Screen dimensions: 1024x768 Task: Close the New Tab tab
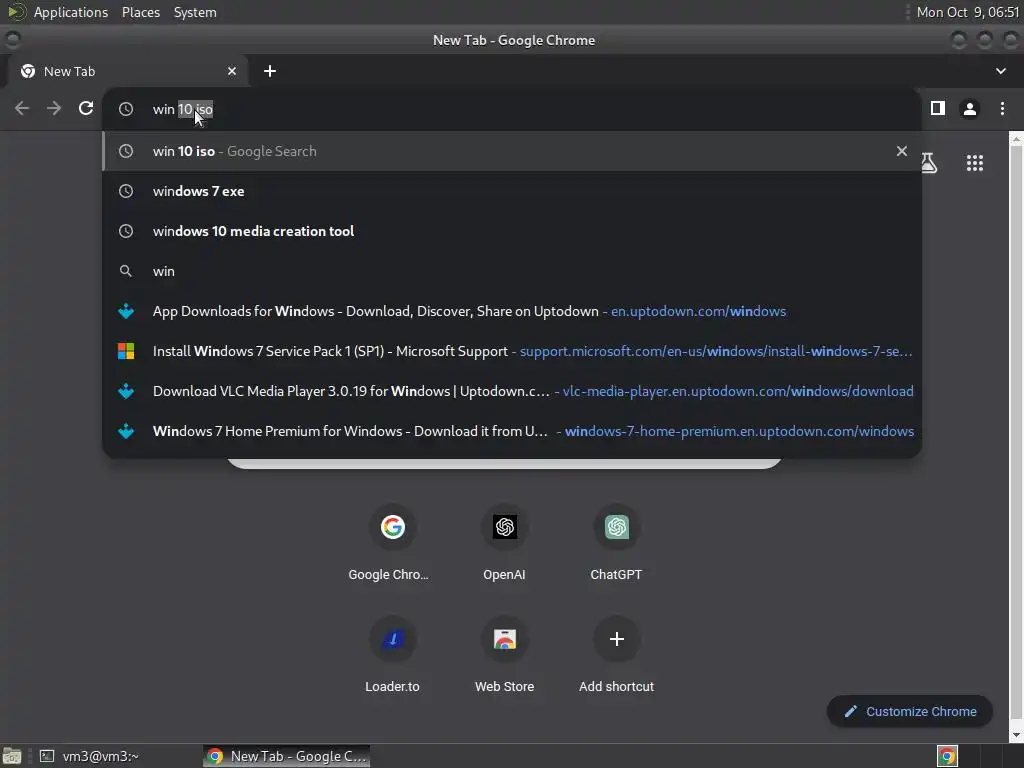click(x=232, y=71)
